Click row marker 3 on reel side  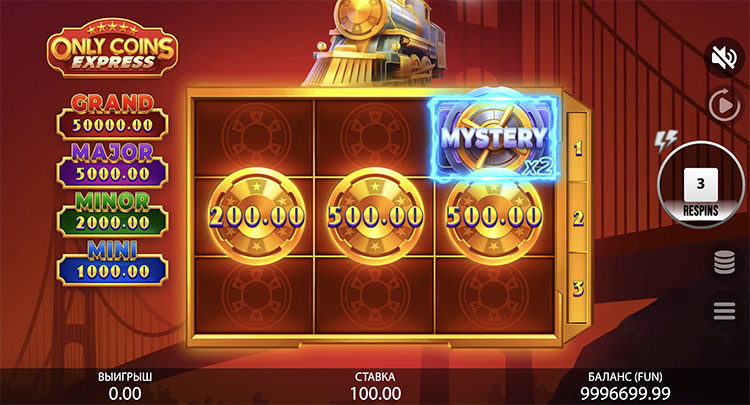[578, 288]
